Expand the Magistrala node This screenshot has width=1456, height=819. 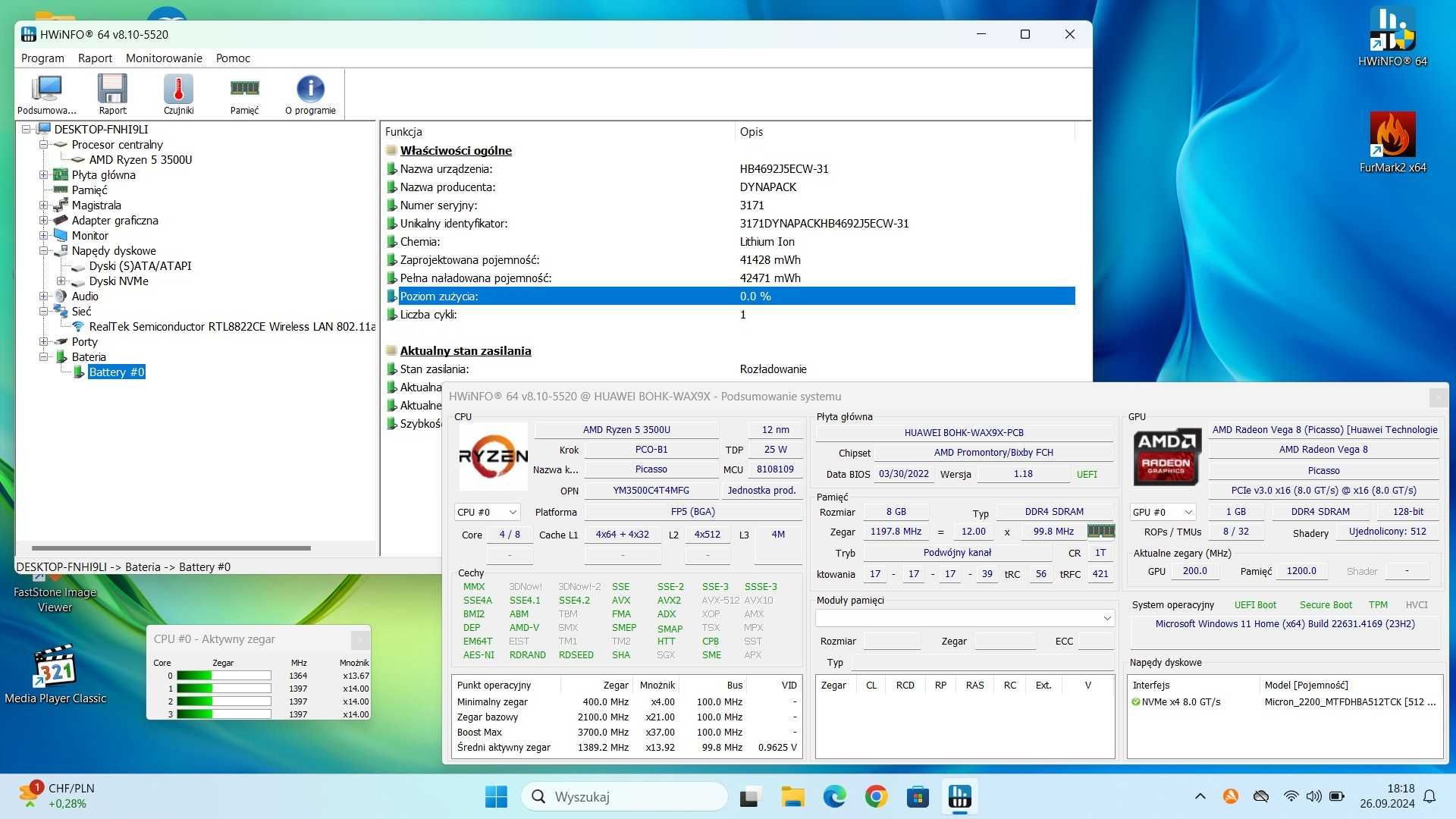[44, 206]
